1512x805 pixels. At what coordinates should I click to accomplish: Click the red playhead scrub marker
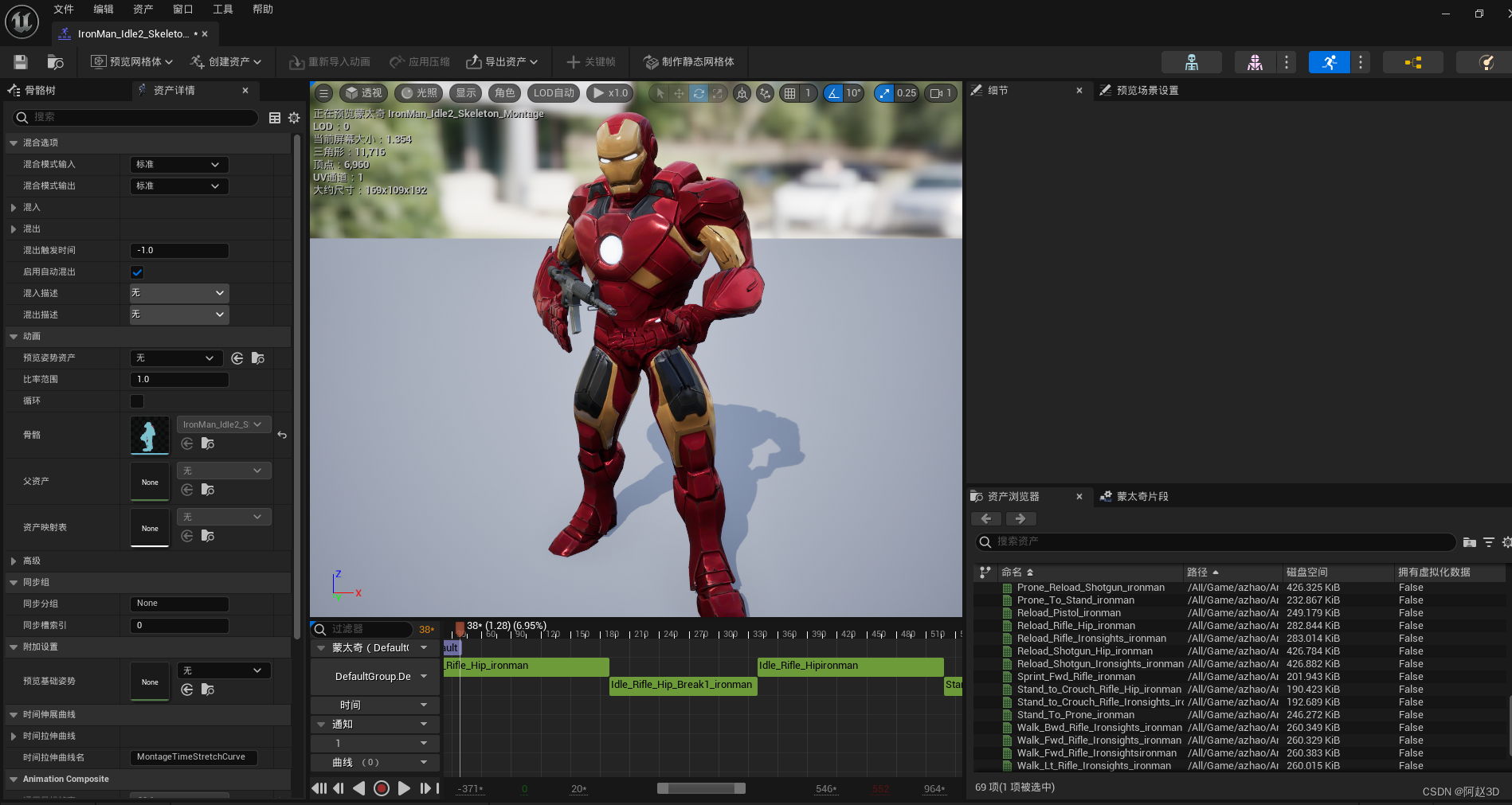click(x=460, y=629)
